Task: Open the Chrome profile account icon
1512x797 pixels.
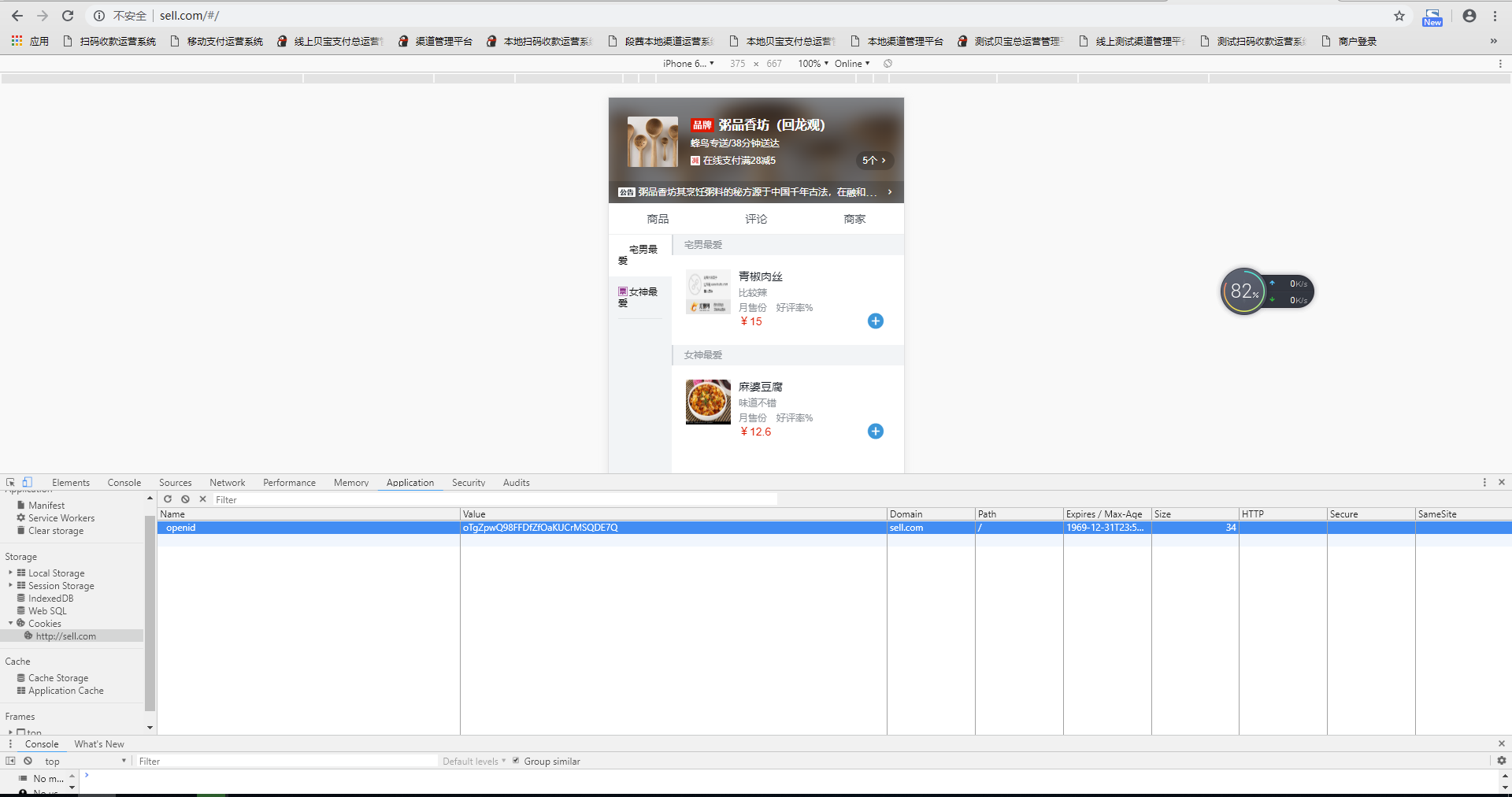Action: [1469, 16]
